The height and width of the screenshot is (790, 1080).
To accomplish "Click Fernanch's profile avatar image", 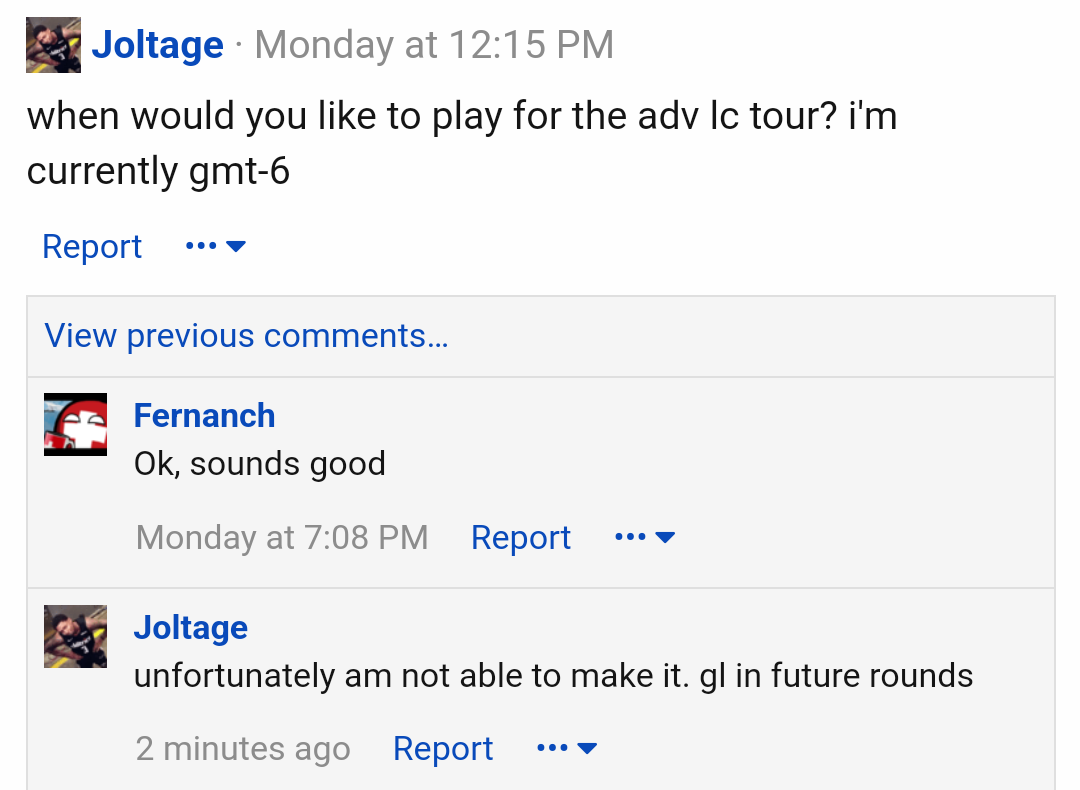I will (75, 424).
